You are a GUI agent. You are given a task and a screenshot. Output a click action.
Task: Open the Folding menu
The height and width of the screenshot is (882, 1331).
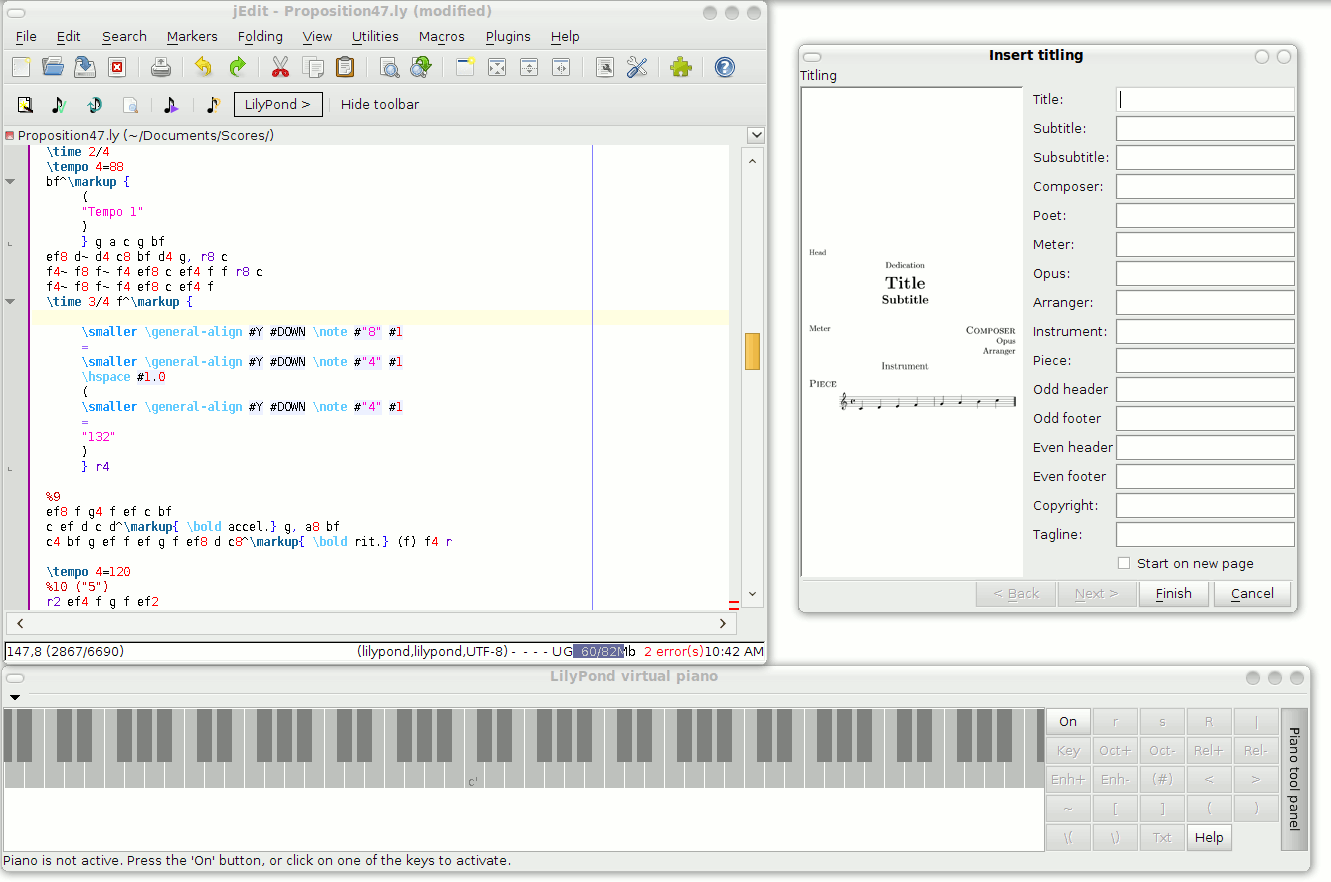tap(260, 36)
